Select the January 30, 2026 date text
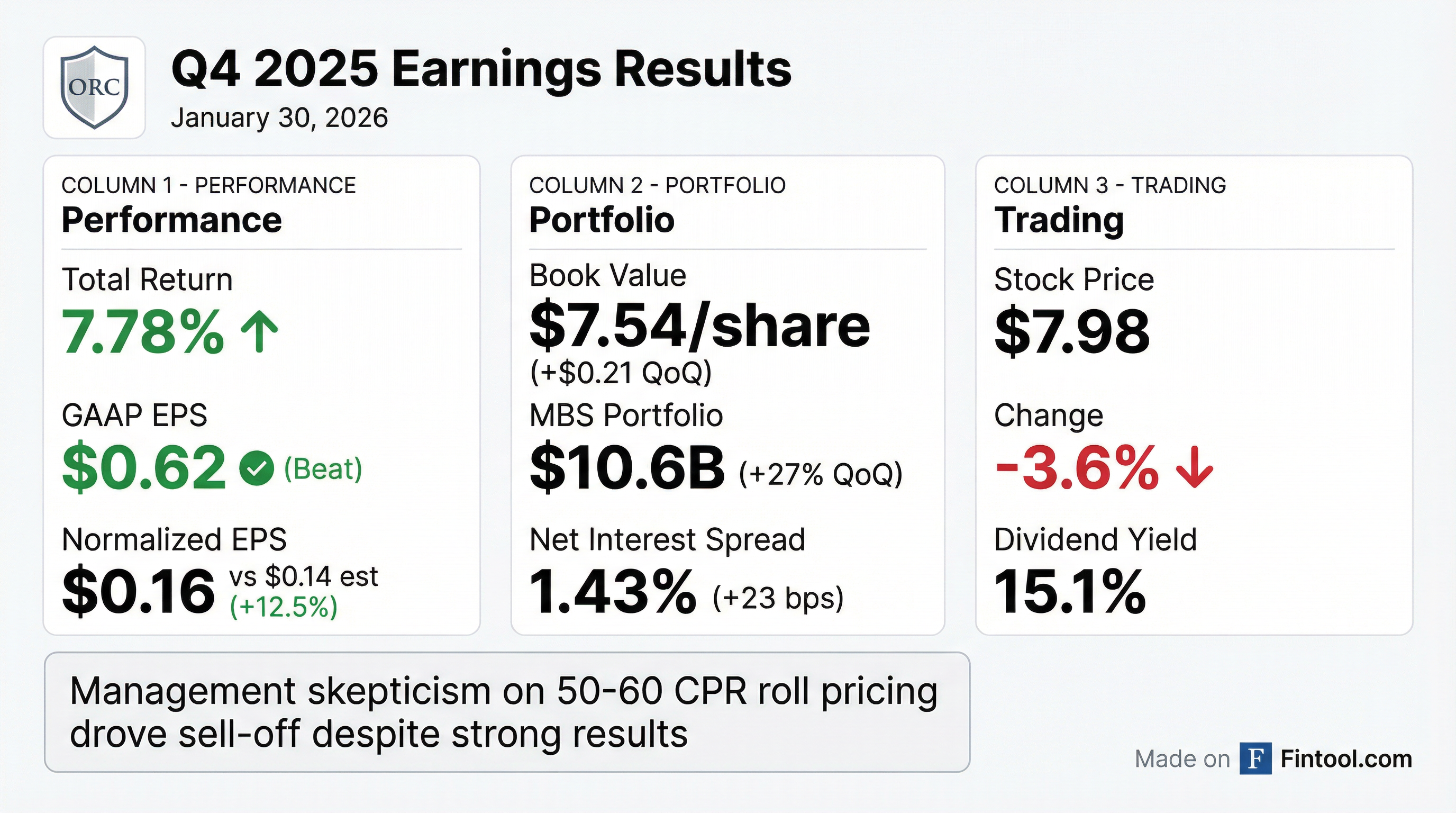Viewport: 1456px width, 813px height. (279, 118)
